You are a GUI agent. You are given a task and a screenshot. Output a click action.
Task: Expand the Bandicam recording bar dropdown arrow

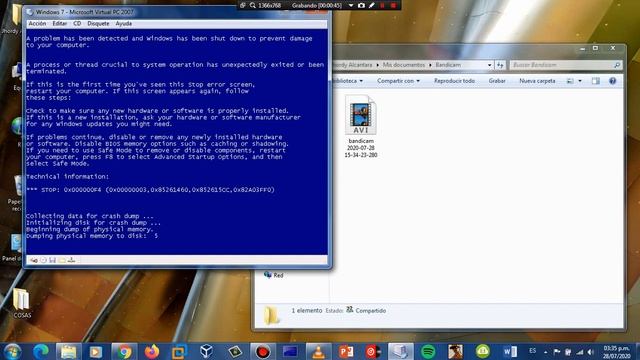coord(351,5)
